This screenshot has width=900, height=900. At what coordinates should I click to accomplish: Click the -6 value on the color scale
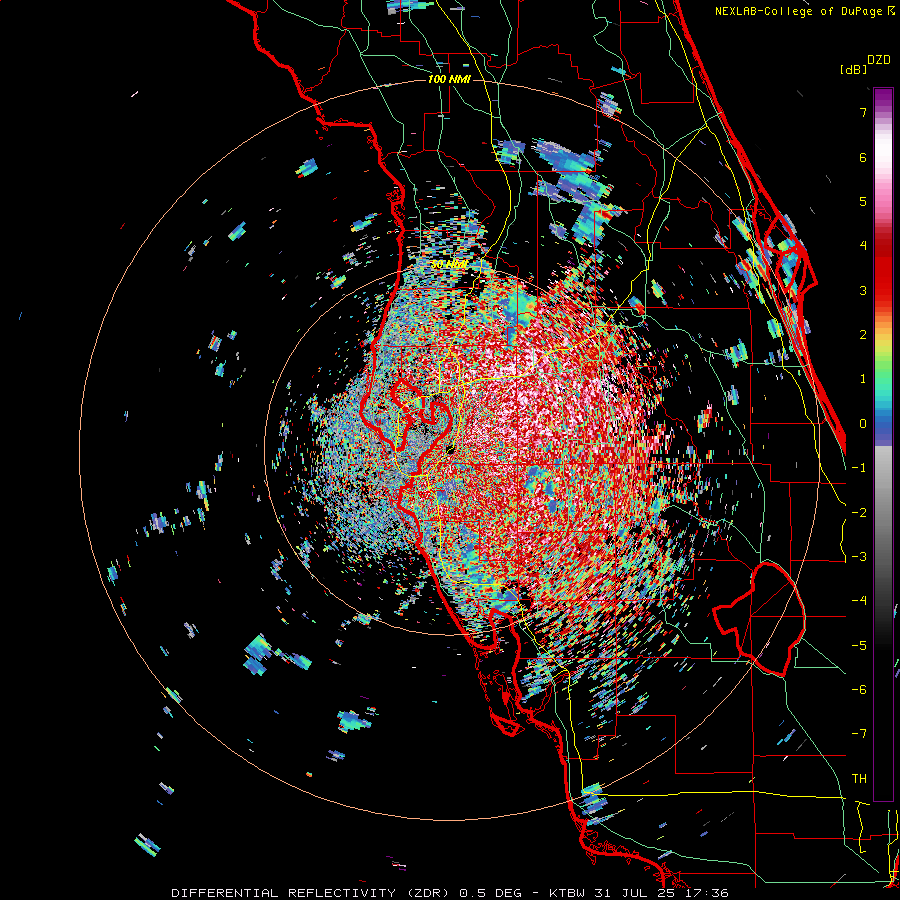(859, 690)
